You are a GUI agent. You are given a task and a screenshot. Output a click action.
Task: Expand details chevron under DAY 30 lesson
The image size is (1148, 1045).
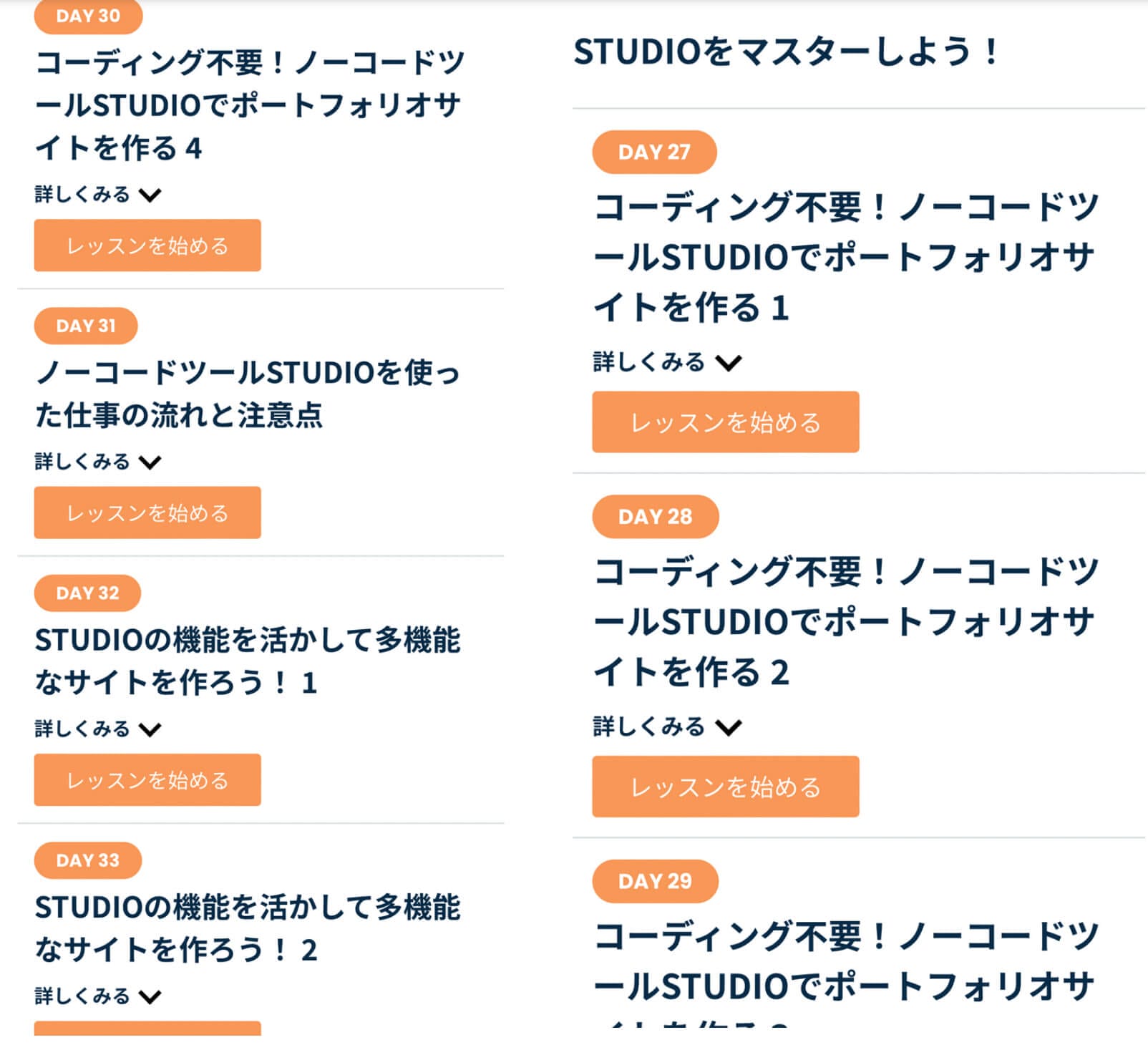coord(150,195)
